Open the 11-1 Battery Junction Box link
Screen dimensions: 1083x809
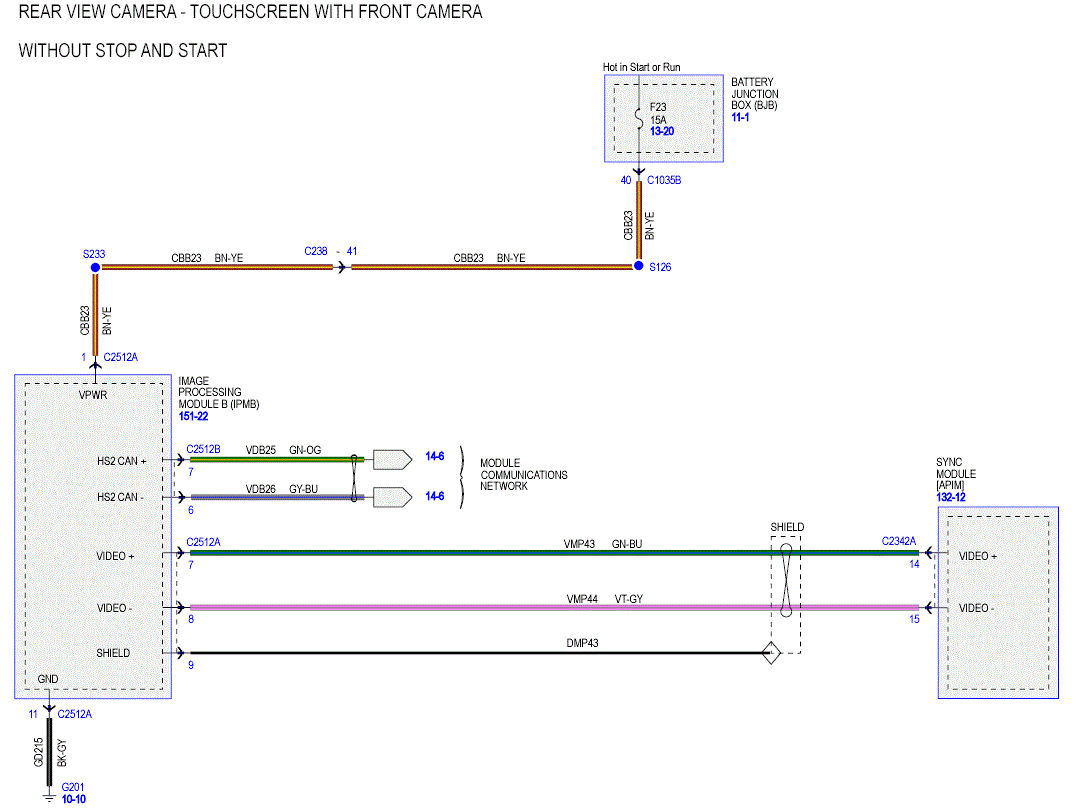[x=740, y=117]
